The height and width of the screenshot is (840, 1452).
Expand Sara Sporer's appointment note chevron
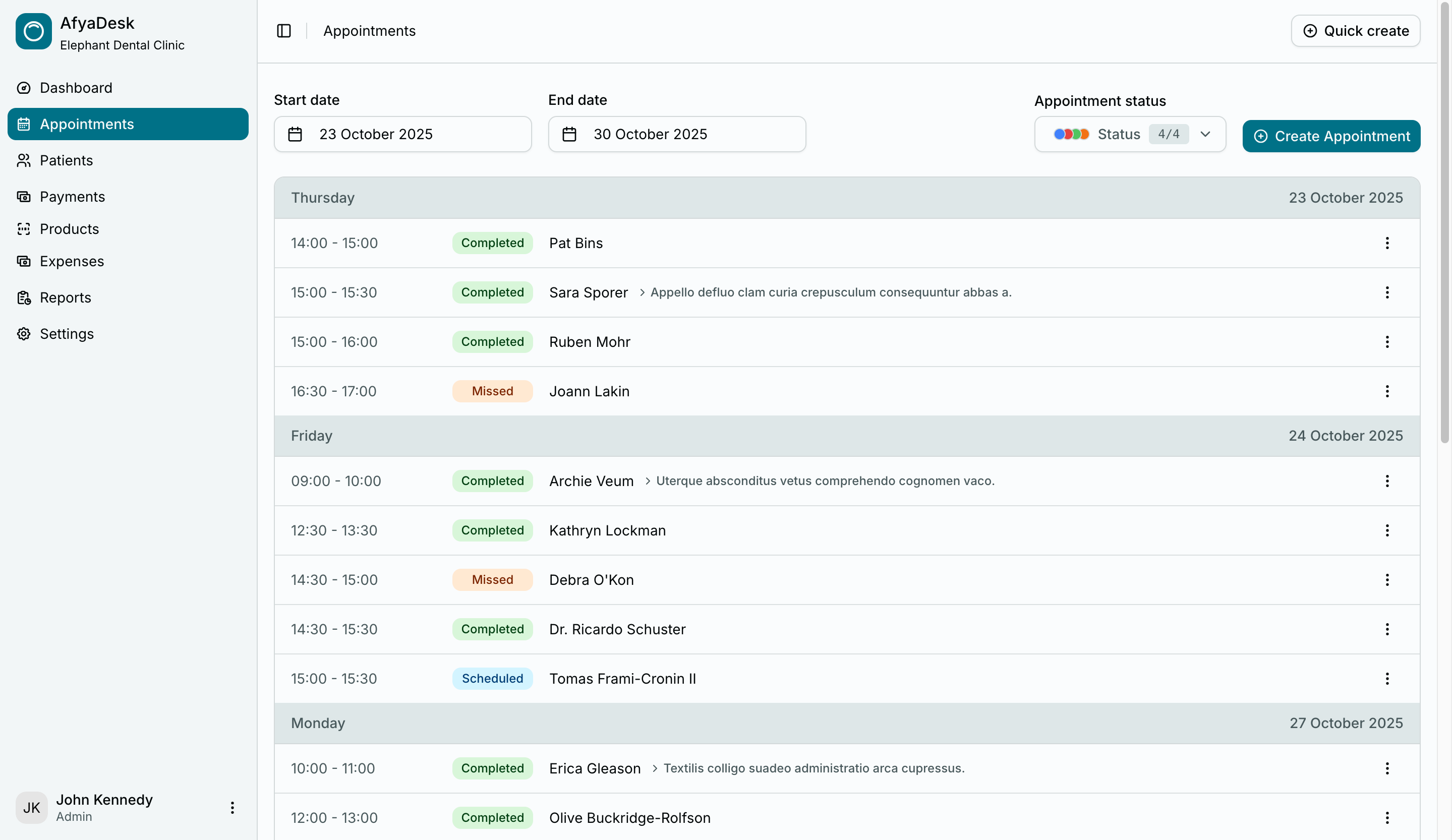642,292
